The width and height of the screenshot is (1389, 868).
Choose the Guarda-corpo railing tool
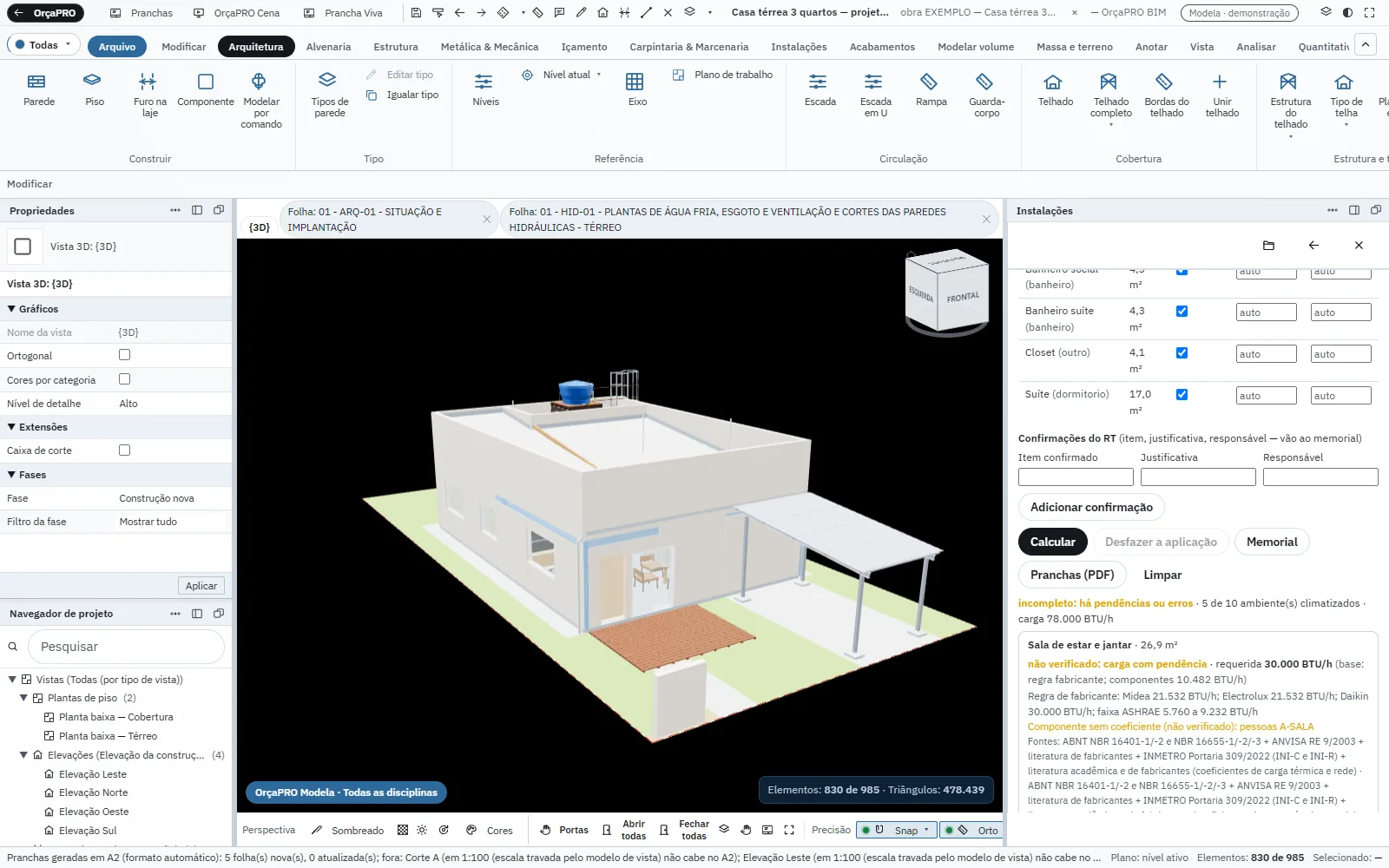[x=986, y=95]
